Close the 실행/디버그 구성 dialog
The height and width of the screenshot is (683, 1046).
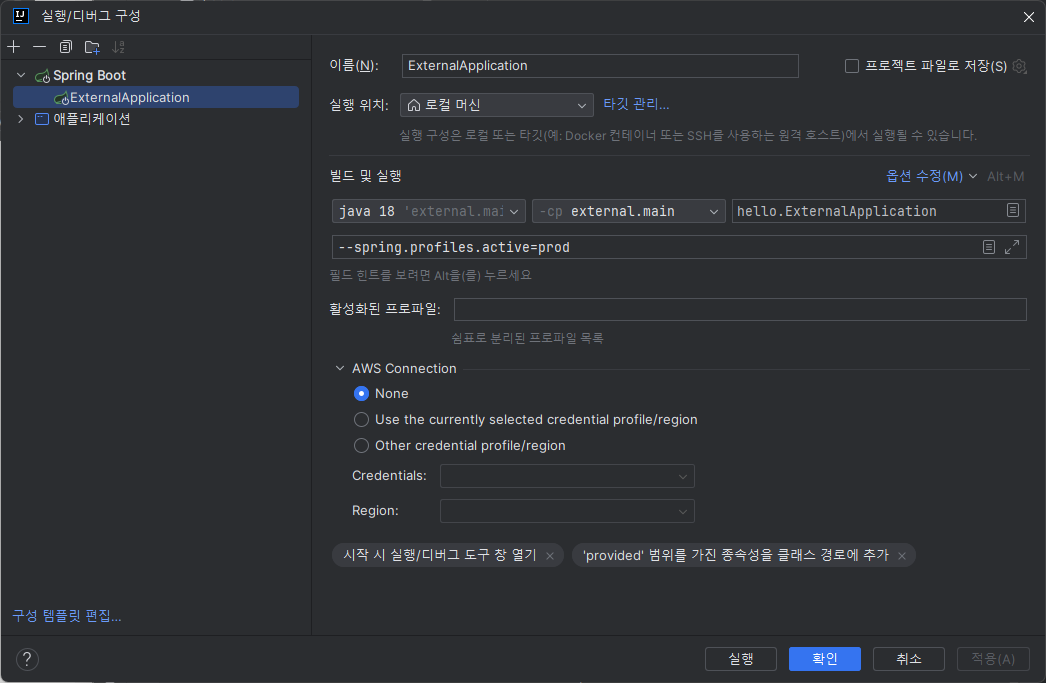click(x=1029, y=17)
